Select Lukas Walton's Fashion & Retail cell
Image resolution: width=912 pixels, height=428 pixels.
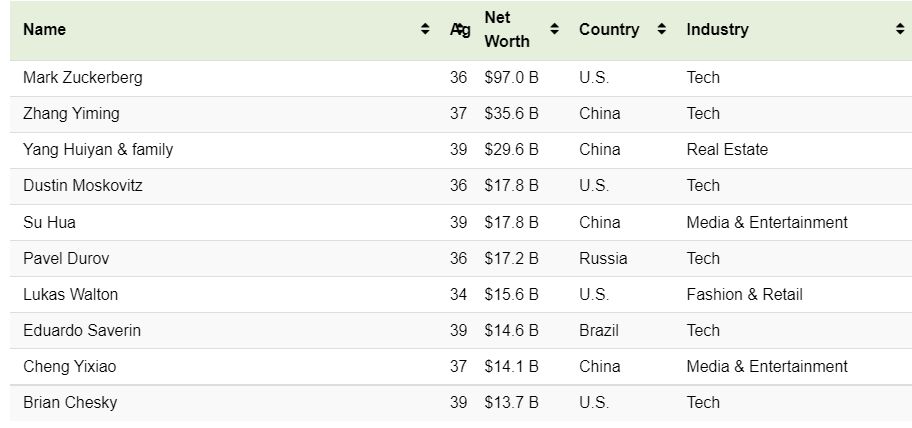coord(744,294)
